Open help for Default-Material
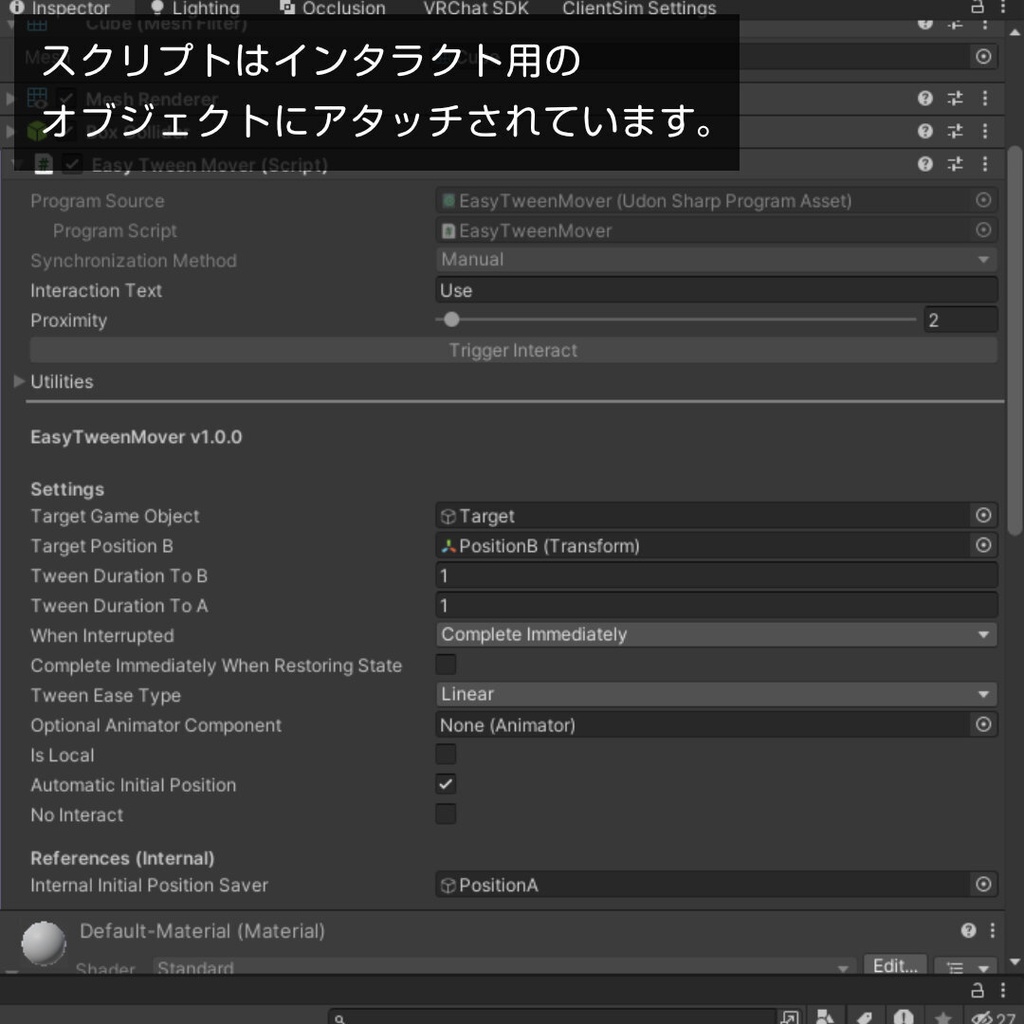1024x1024 pixels. click(x=968, y=931)
